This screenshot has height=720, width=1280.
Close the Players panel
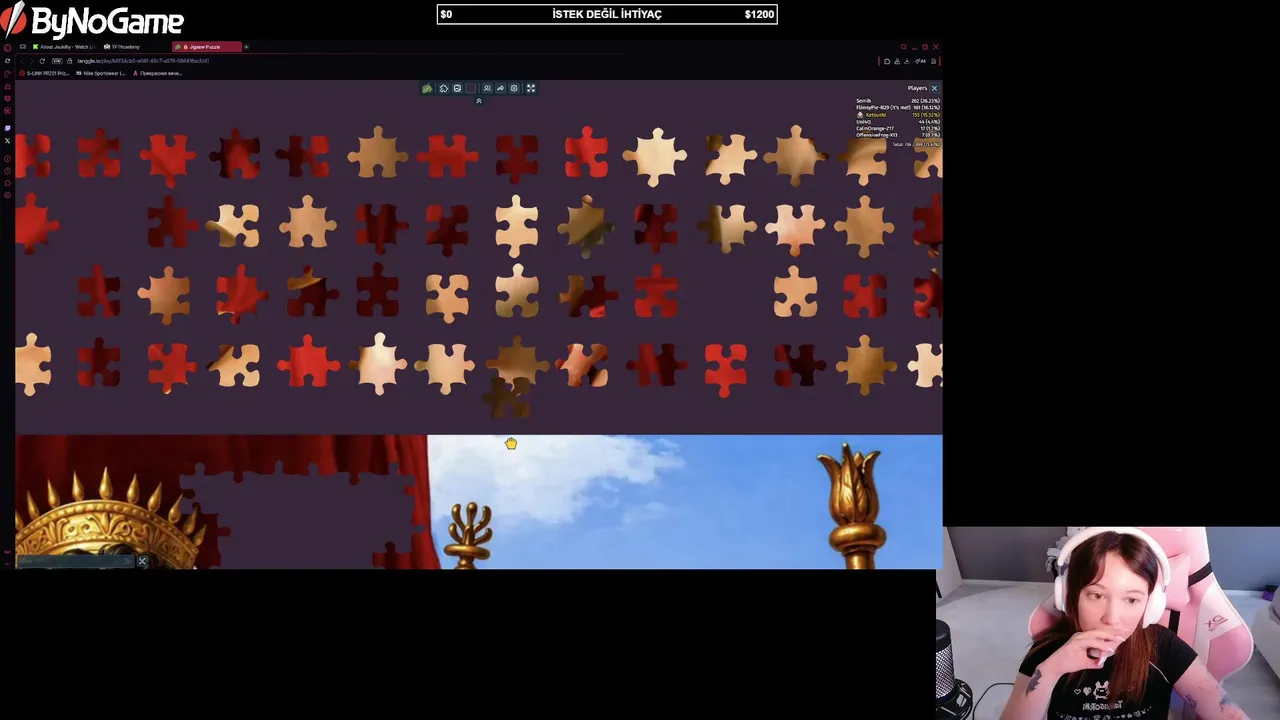(x=934, y=88)
